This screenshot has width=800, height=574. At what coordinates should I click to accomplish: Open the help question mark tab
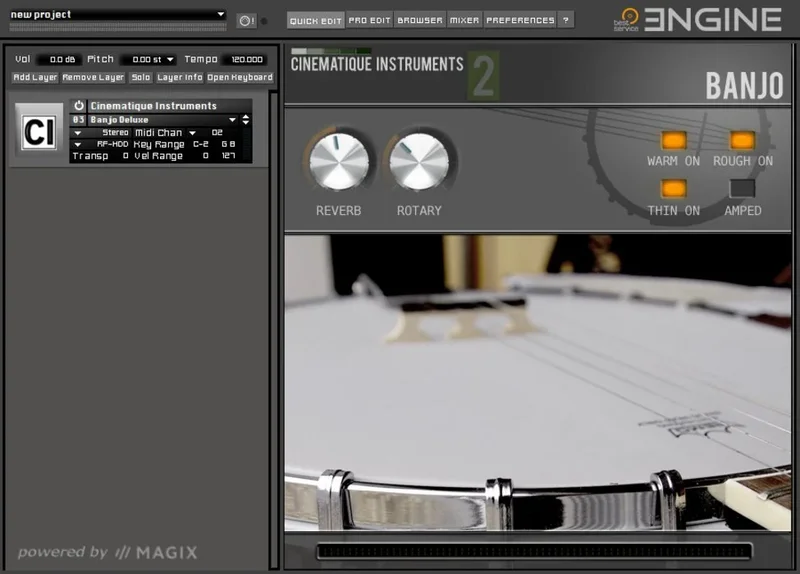coord(566,20)
